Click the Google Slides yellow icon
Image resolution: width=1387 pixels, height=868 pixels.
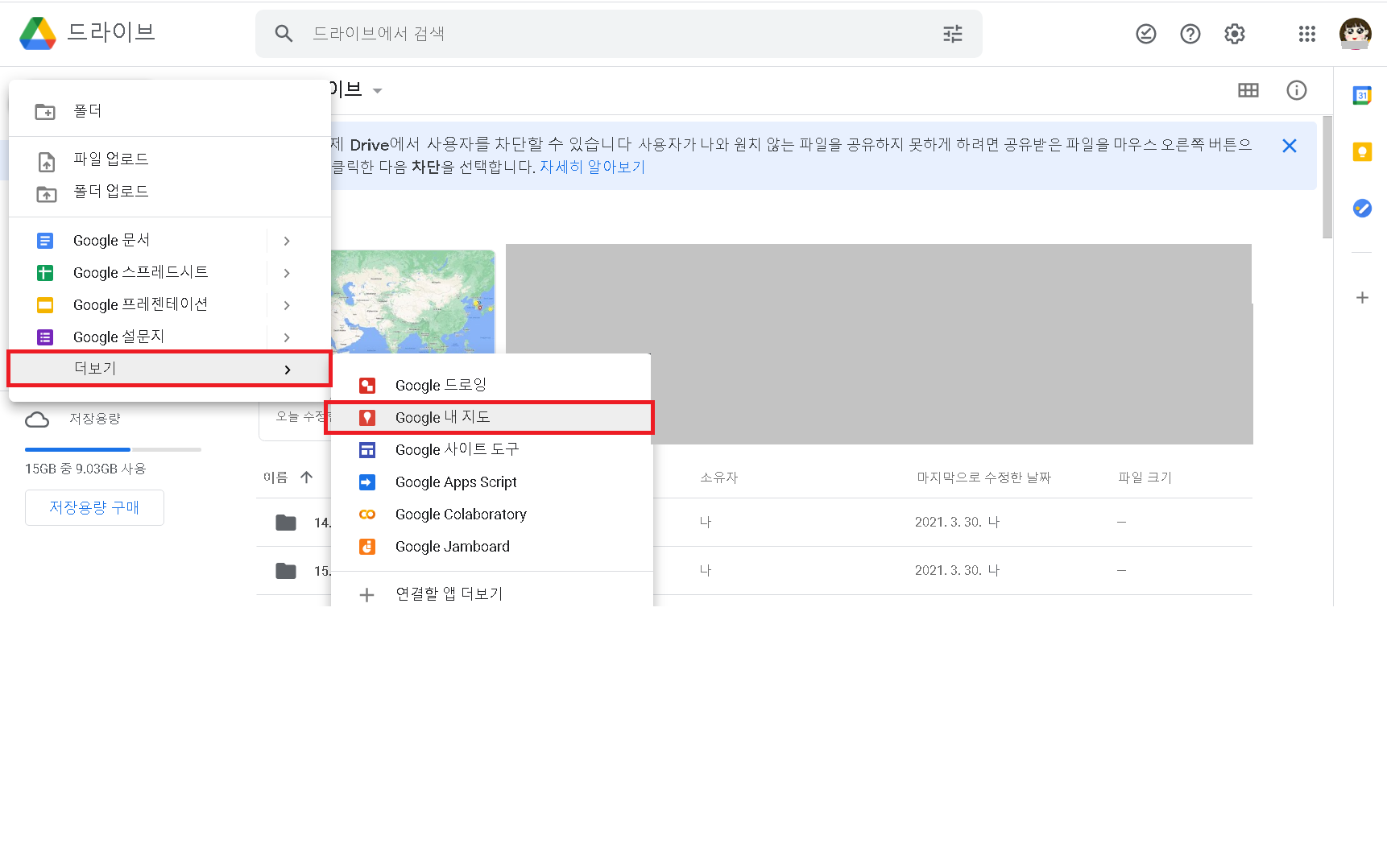tap(45, 305)
